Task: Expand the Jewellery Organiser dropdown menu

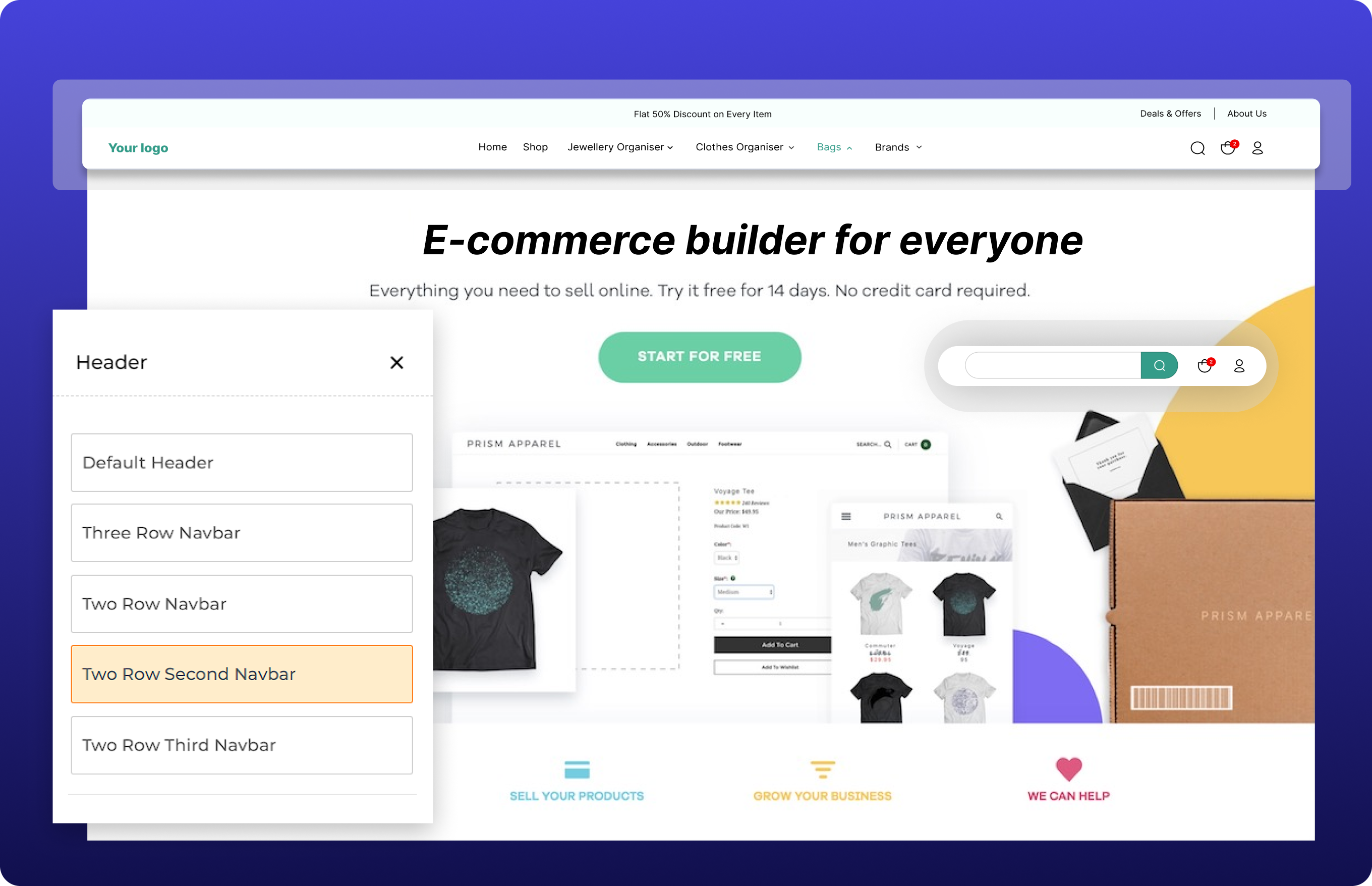Action: tap(618, 147)
